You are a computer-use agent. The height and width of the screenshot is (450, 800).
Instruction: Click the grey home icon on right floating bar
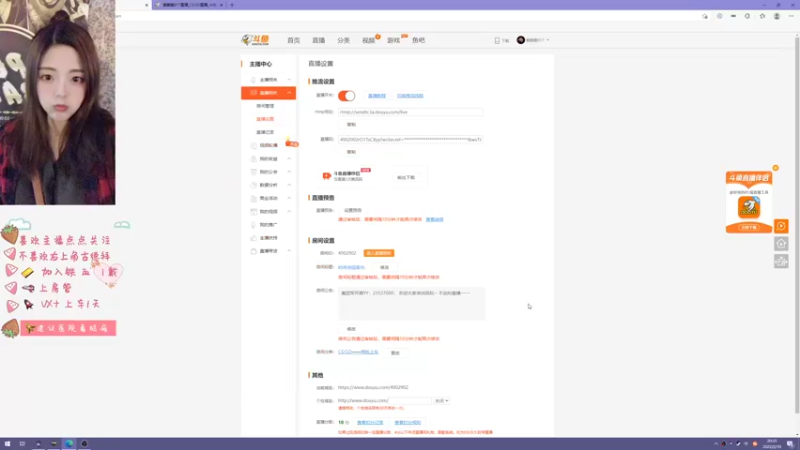pos(781,243)
